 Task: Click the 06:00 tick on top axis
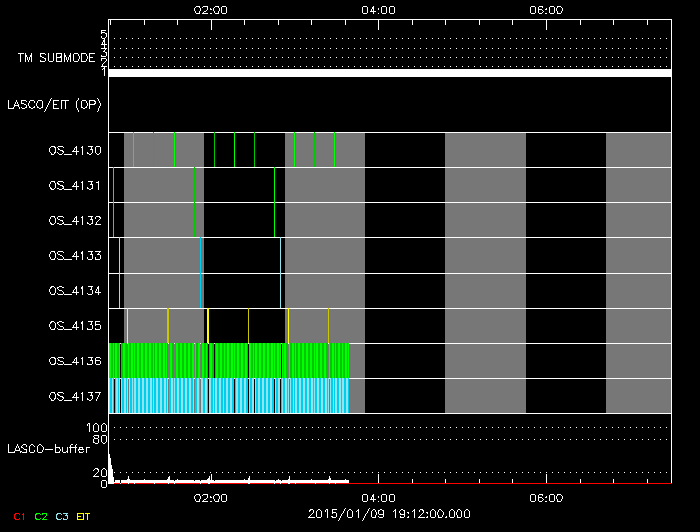544,10
